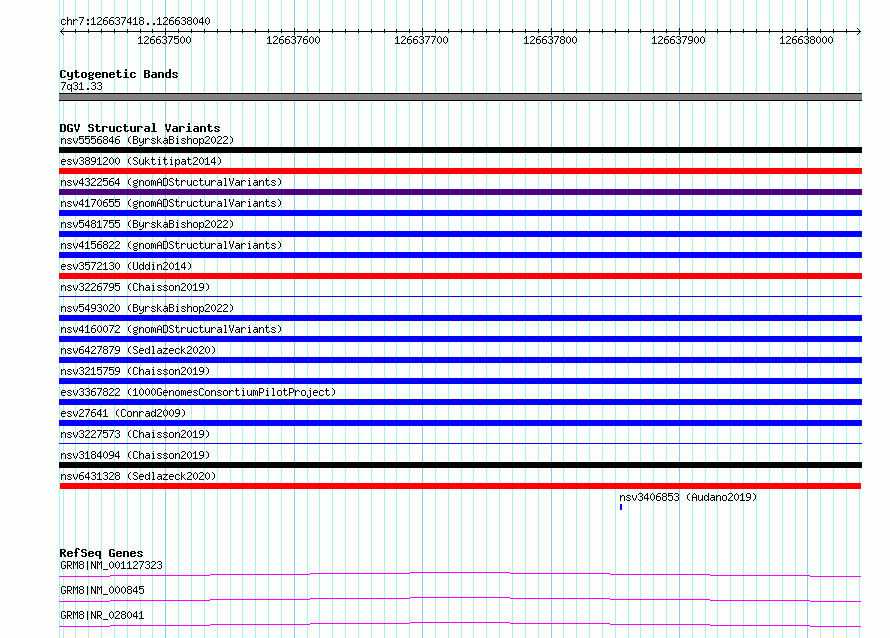Open the esv27641 (Conrad2009) variant label
The width and height of the screenshot is (890, 638).
pos(123,413)
